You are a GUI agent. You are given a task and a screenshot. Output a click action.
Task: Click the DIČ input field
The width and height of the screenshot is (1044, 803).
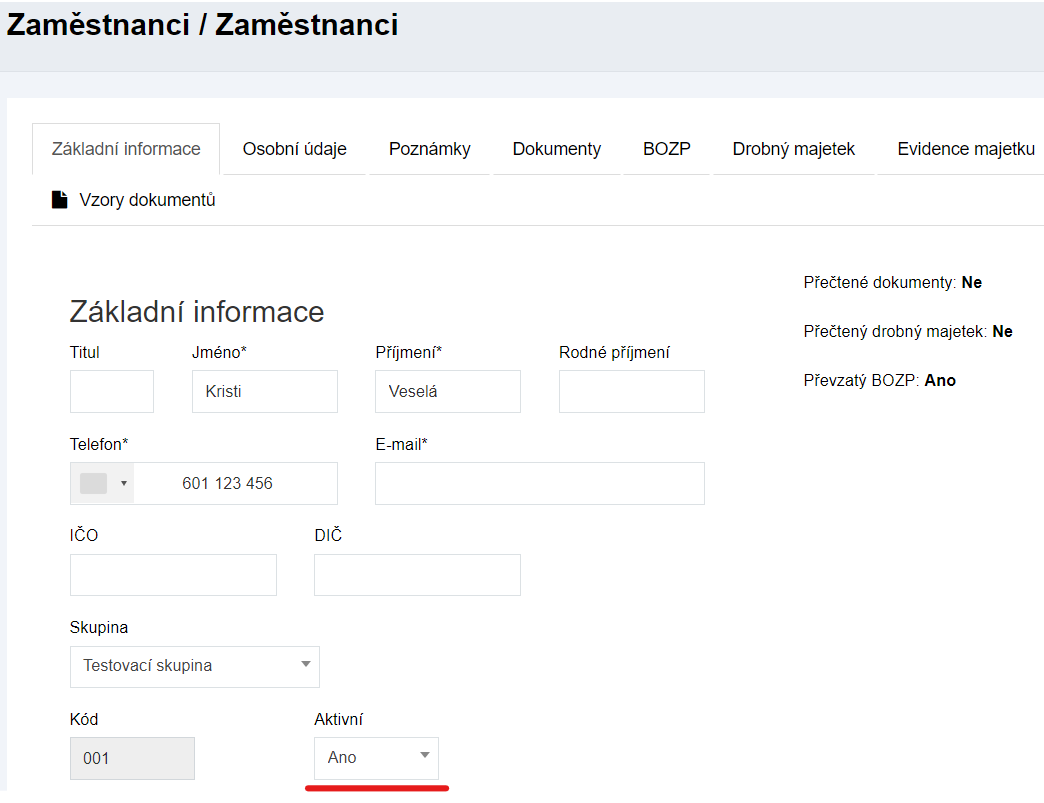click(417, 575)
